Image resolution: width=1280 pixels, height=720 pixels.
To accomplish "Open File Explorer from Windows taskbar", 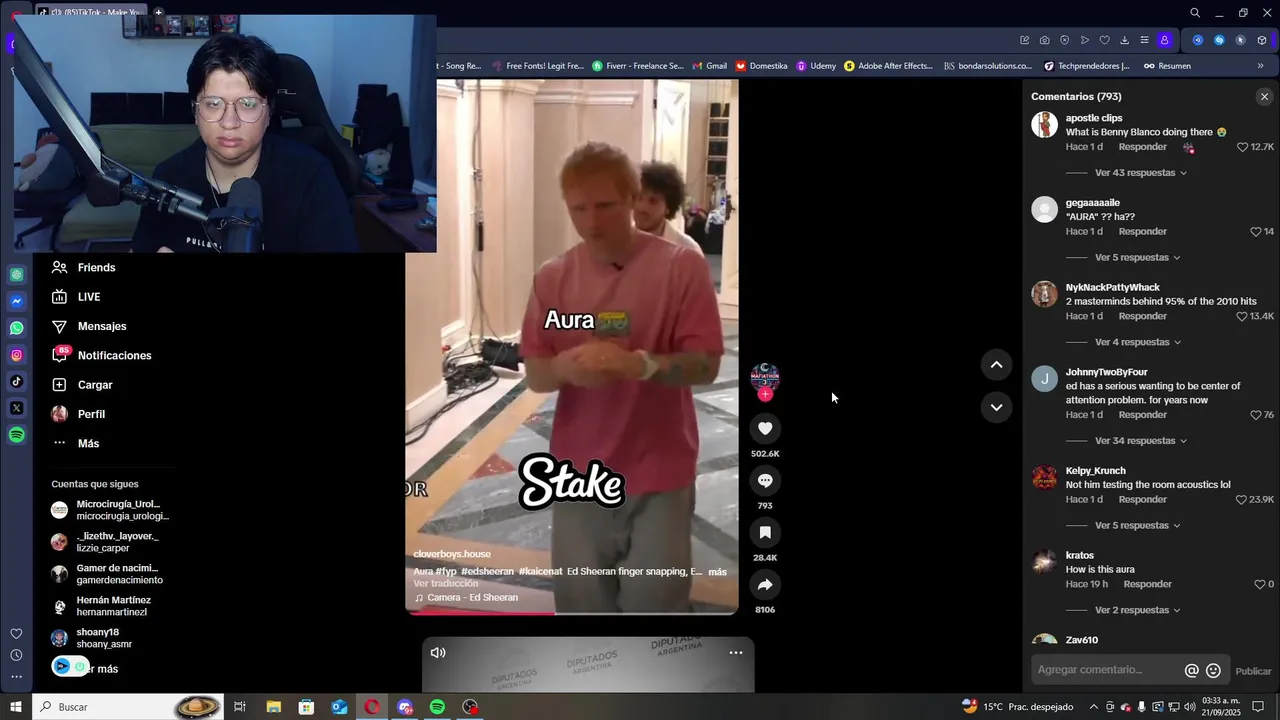I will 273,707.
